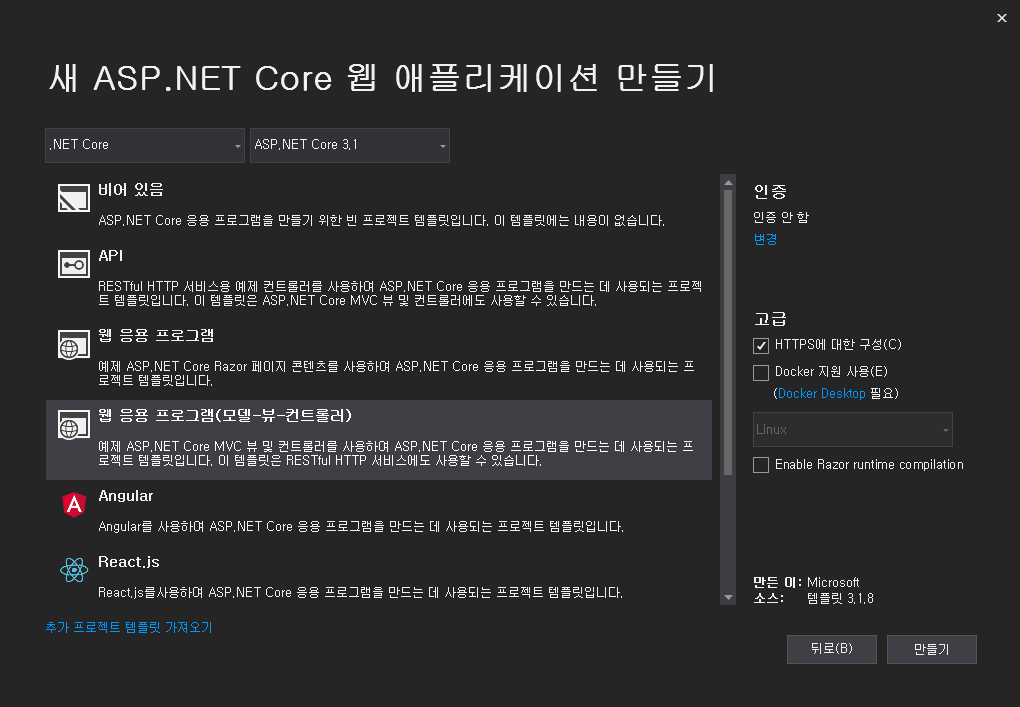
Task: Select the API template title
Action: 111,256
